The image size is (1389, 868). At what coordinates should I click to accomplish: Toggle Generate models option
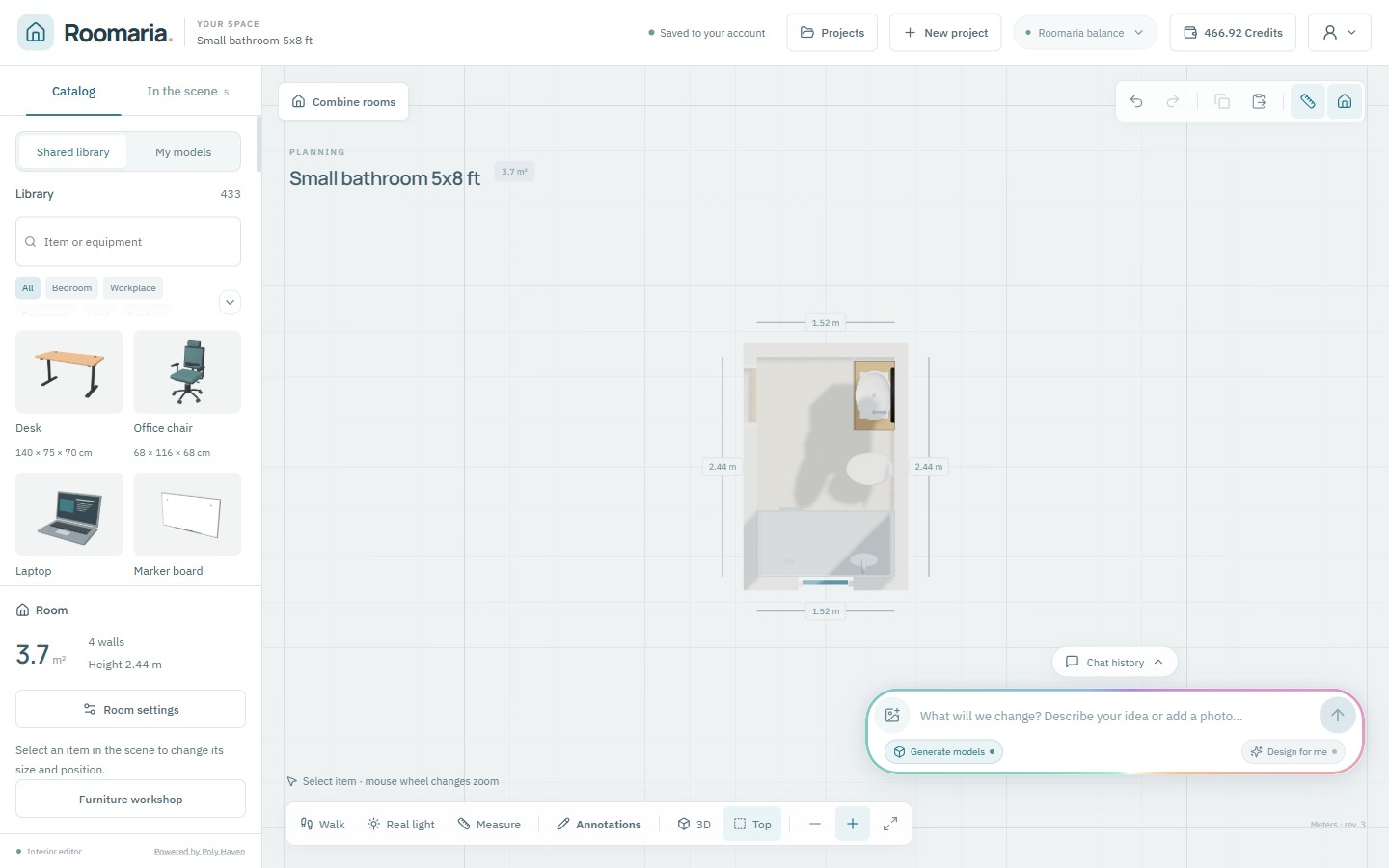click(943, 752)
